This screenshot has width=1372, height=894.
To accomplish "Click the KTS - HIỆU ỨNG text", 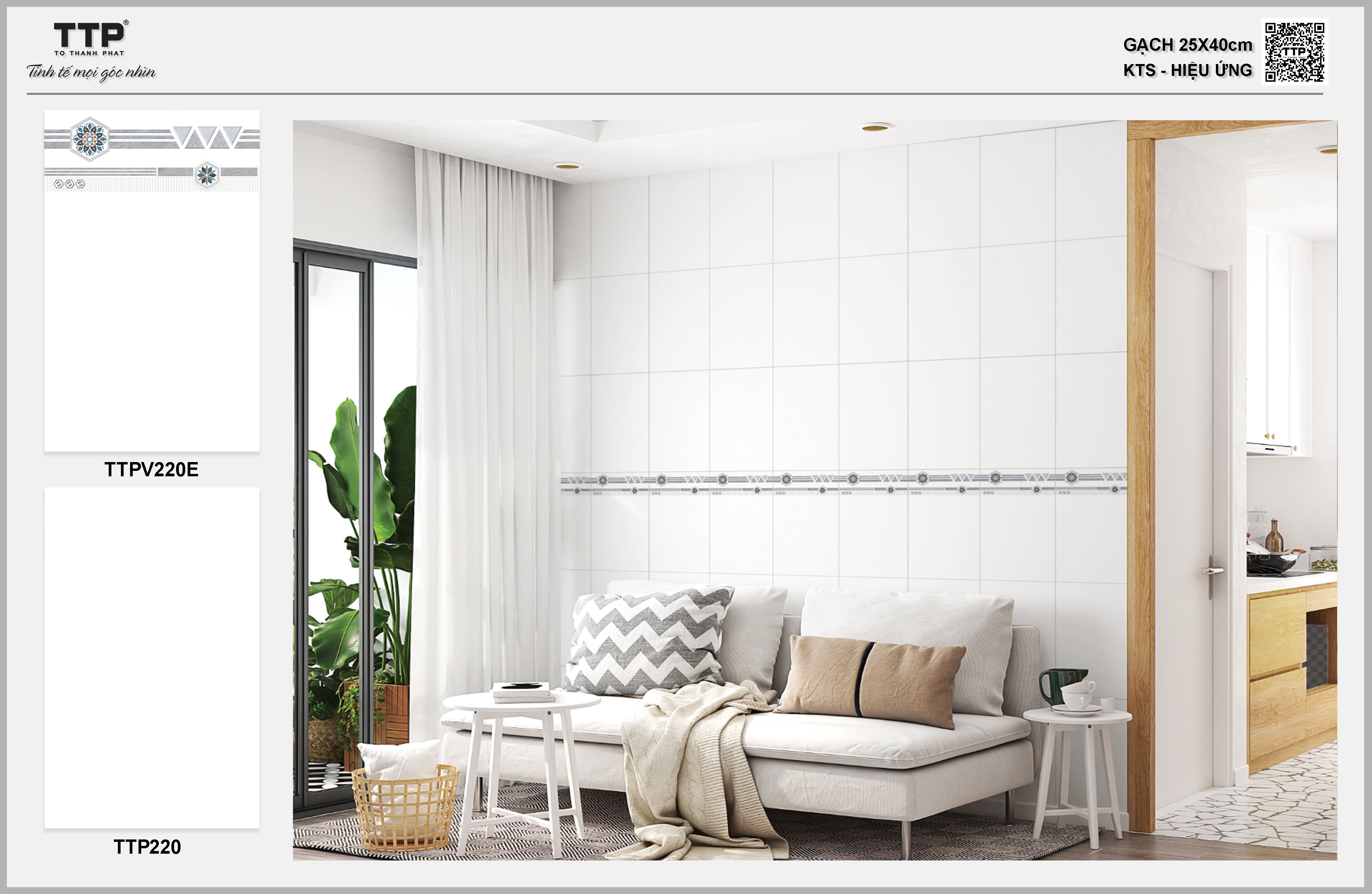I will (1187, 70).
